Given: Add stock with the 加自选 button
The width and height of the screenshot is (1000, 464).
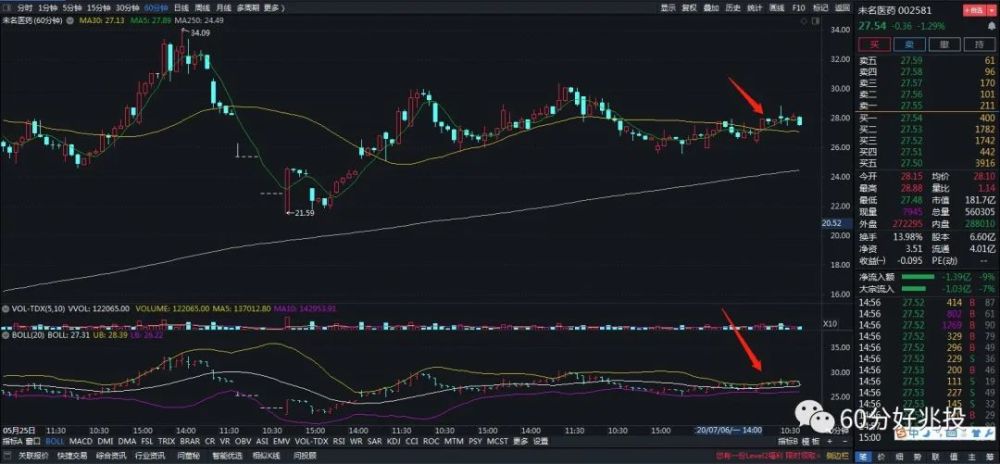Looking at the screenshot, I should coord(974,10).
